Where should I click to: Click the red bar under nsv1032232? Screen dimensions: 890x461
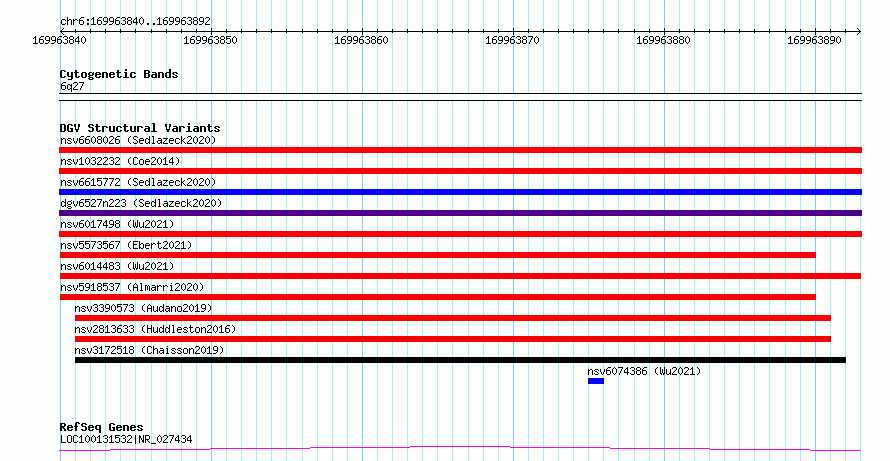coord(460,171)
